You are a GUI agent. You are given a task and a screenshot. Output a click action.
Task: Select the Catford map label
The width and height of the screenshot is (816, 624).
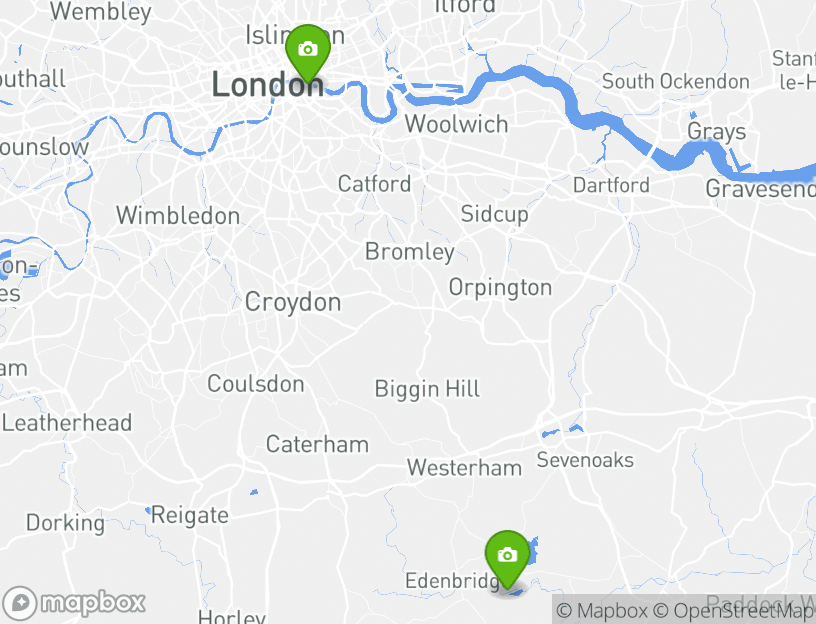click(374, 184)
